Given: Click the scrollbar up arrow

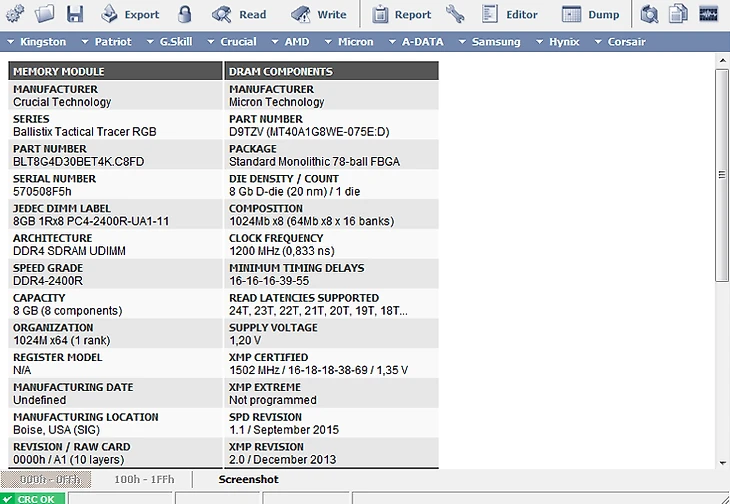Looking at the screenshot, I should (x=722, y=60).
